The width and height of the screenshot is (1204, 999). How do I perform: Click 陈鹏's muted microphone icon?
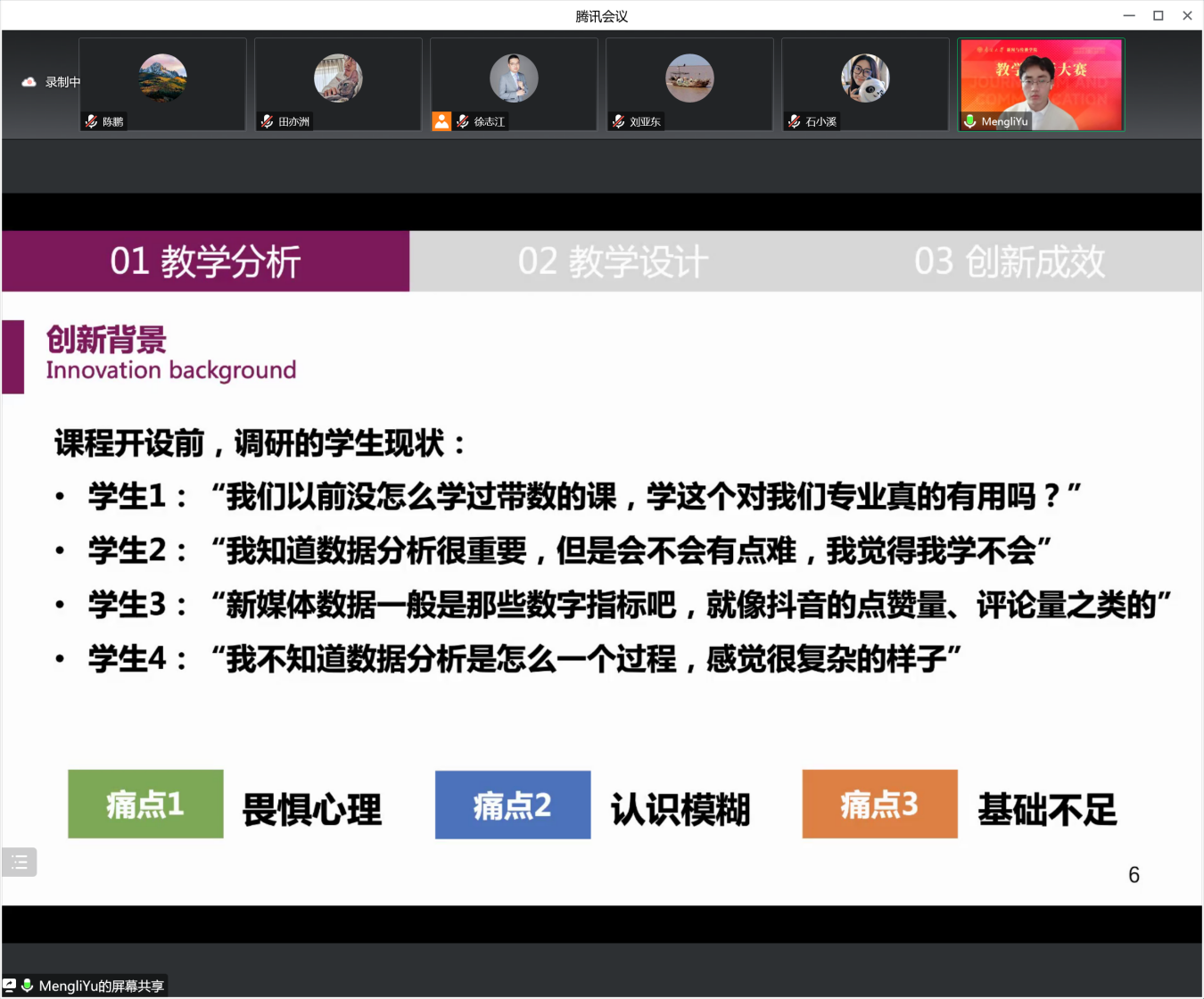click(x=91, y=121)
